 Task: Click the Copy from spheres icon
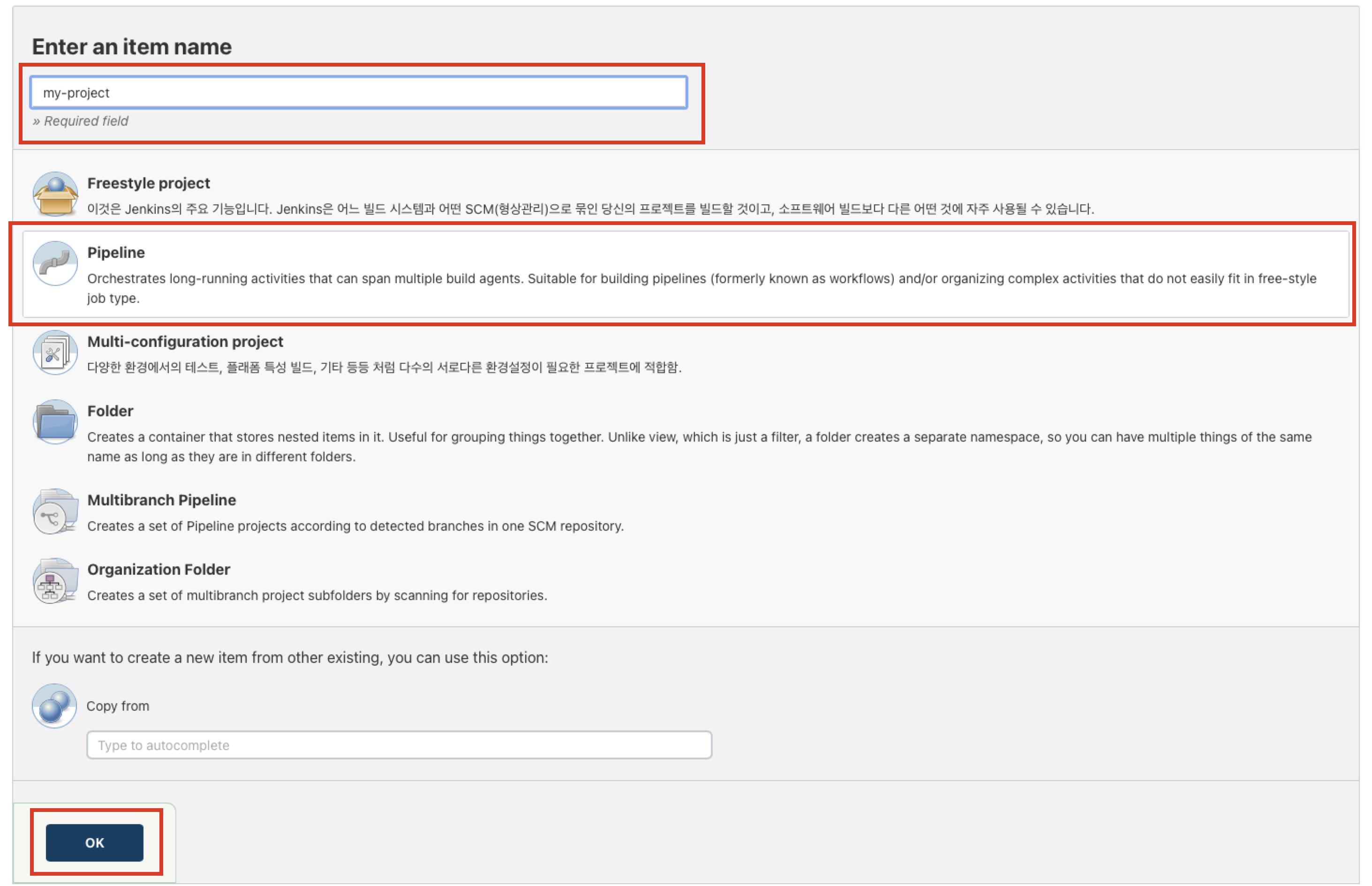(x=55, y=706)
